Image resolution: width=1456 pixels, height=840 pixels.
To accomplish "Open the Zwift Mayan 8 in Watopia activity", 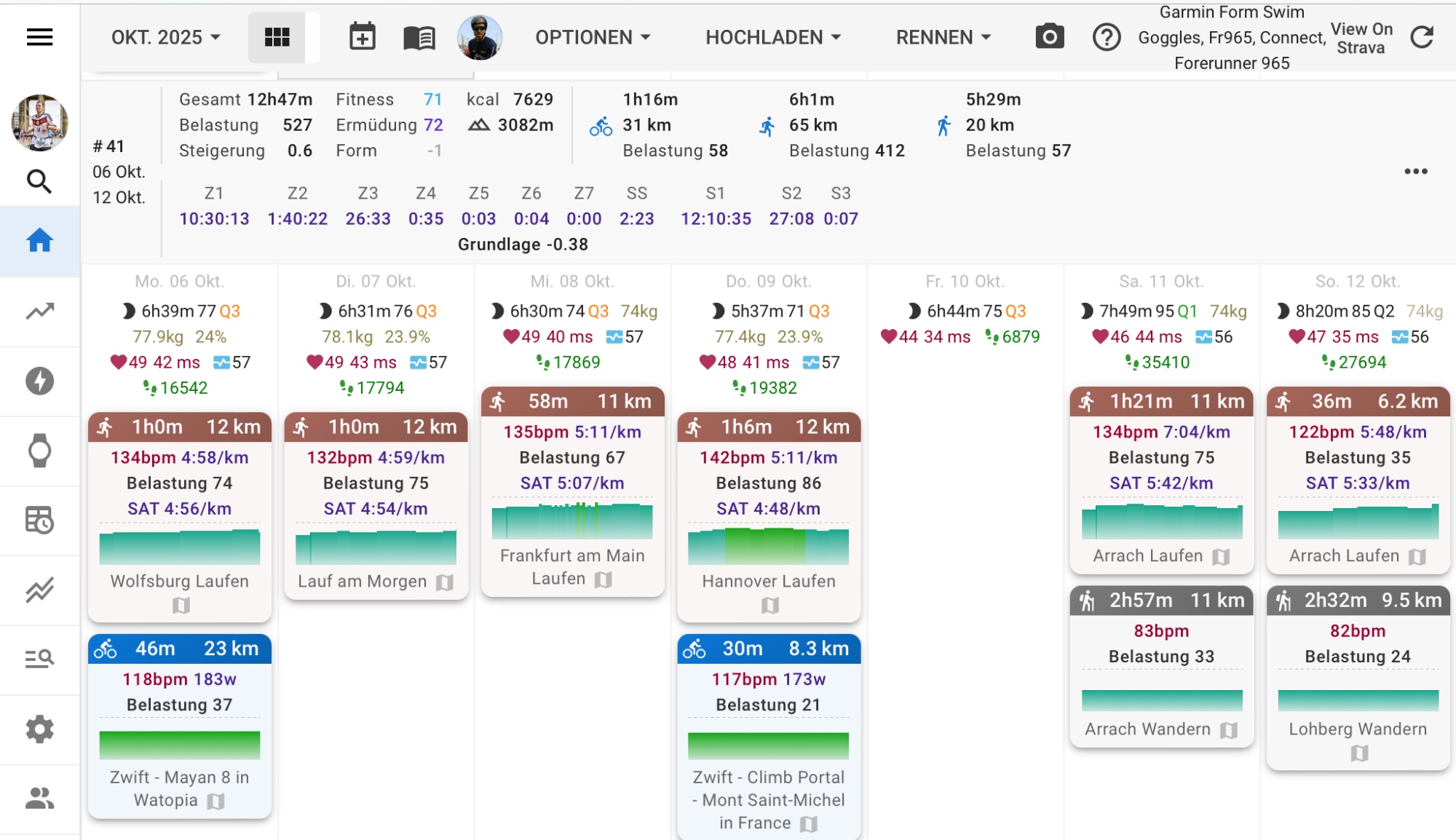I will pos(179,788).
